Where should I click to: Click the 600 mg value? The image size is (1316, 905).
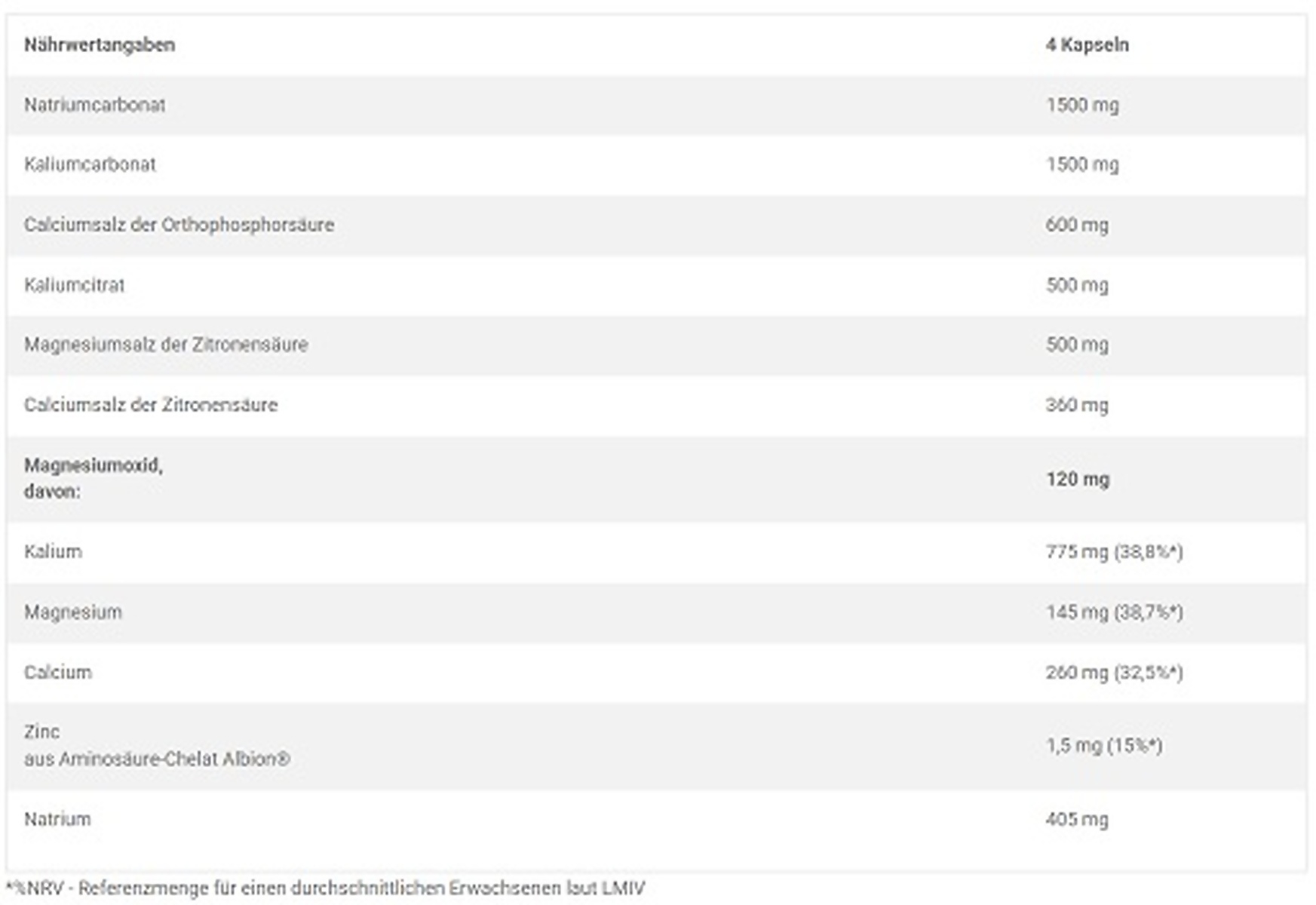coord(1076,225)
